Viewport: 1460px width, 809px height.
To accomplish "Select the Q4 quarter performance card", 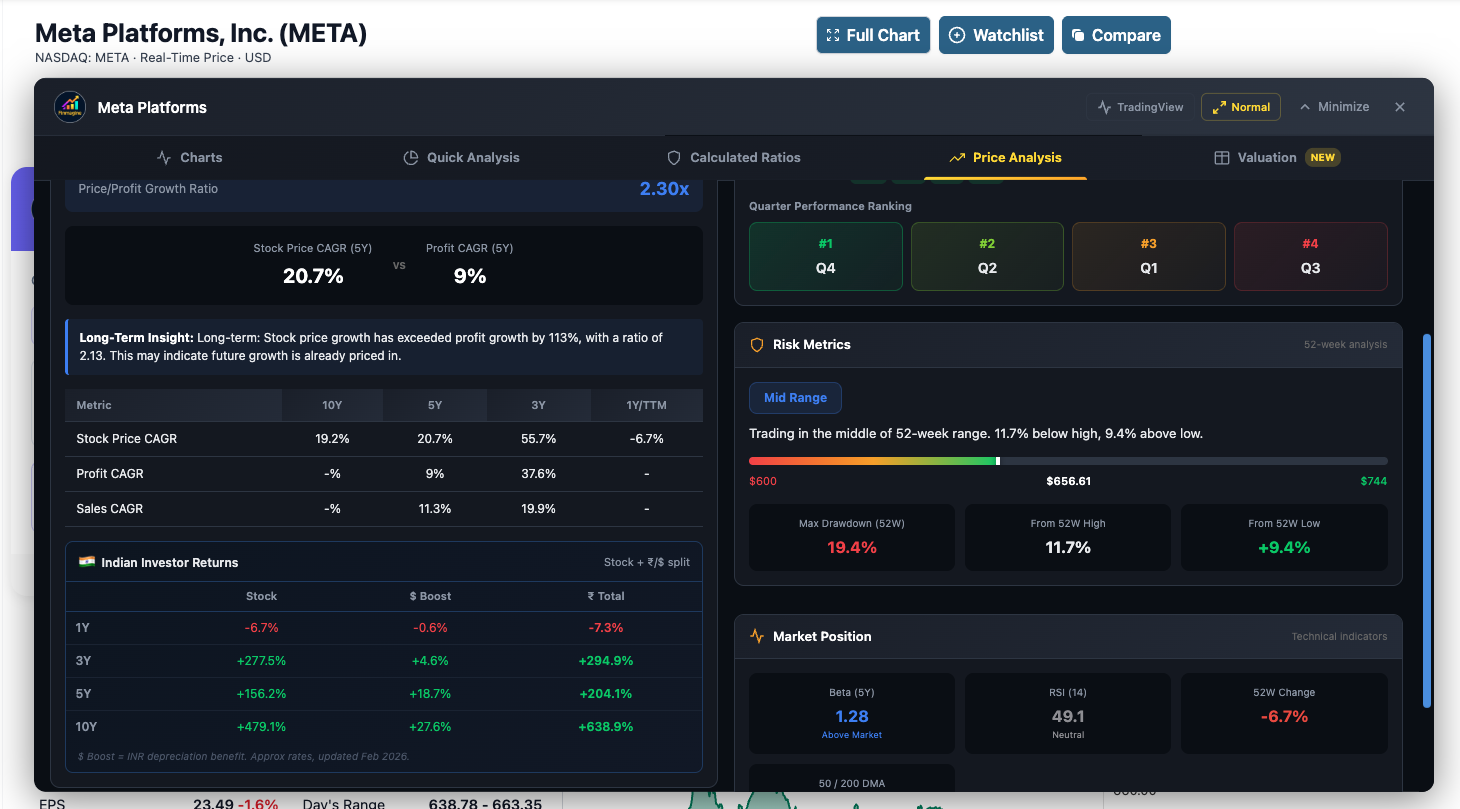I will [826, 256].
